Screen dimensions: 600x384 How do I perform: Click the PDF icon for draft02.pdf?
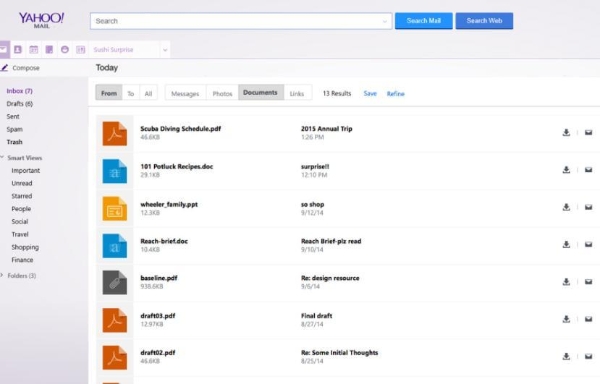[115, 357]
